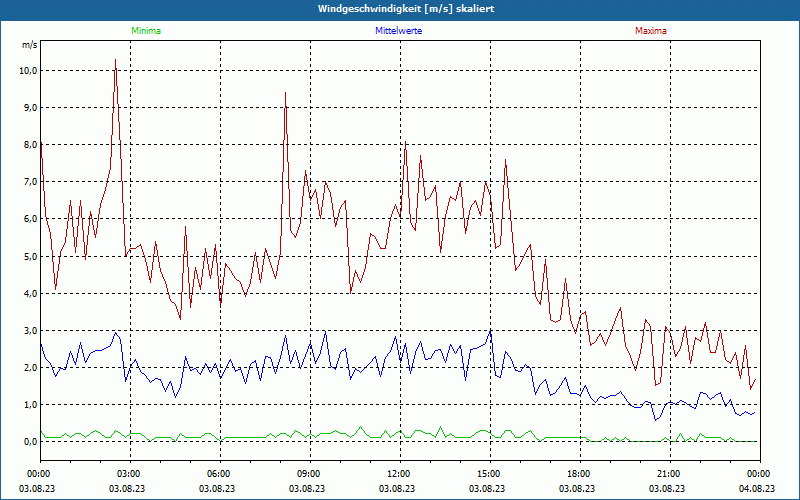This screenshot has width=800, height=500.
Task: Click the '2,0' y-axis value
Action: click(x=30, y=367)
